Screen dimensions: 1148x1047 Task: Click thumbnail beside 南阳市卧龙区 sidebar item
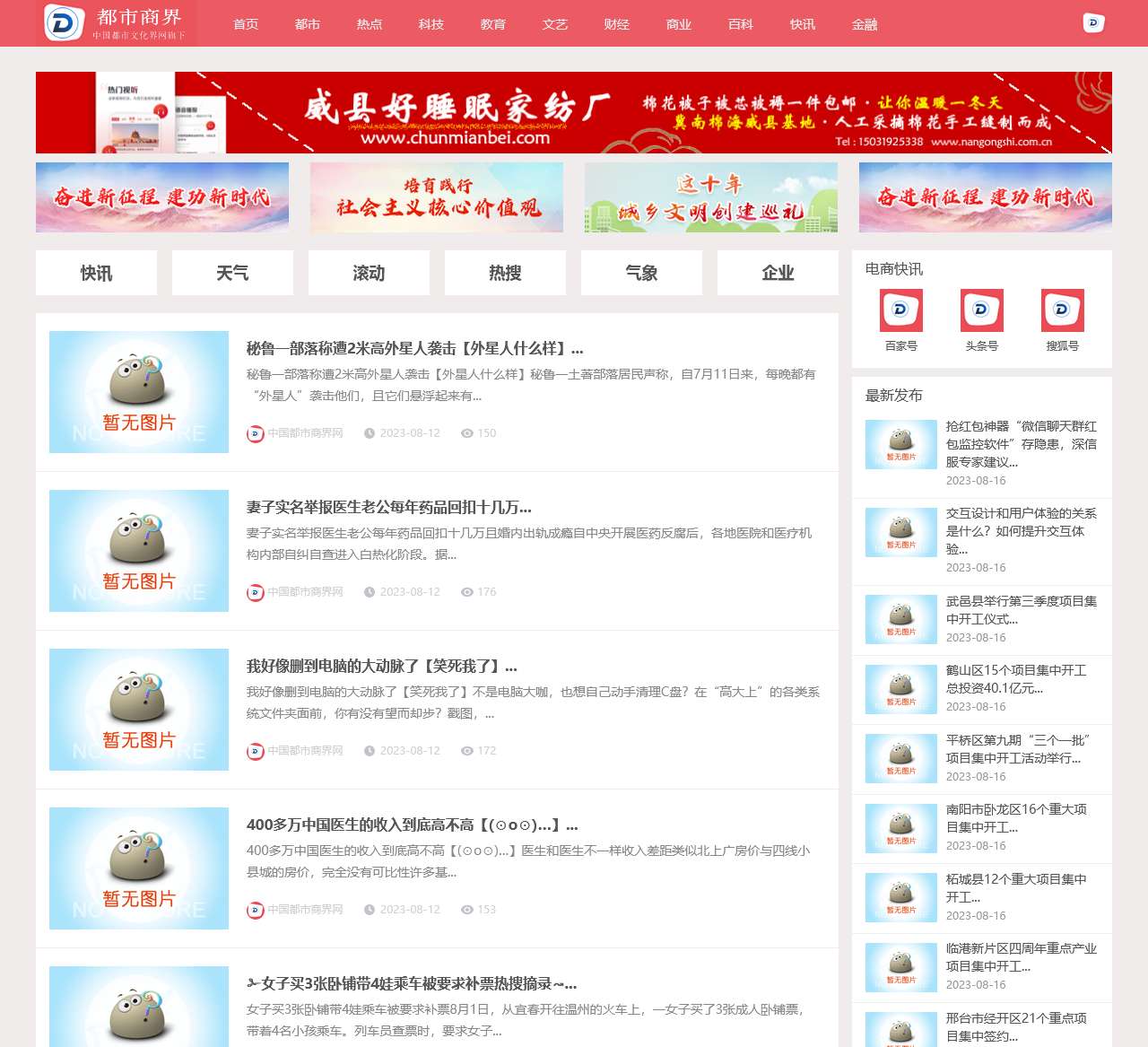901,828
